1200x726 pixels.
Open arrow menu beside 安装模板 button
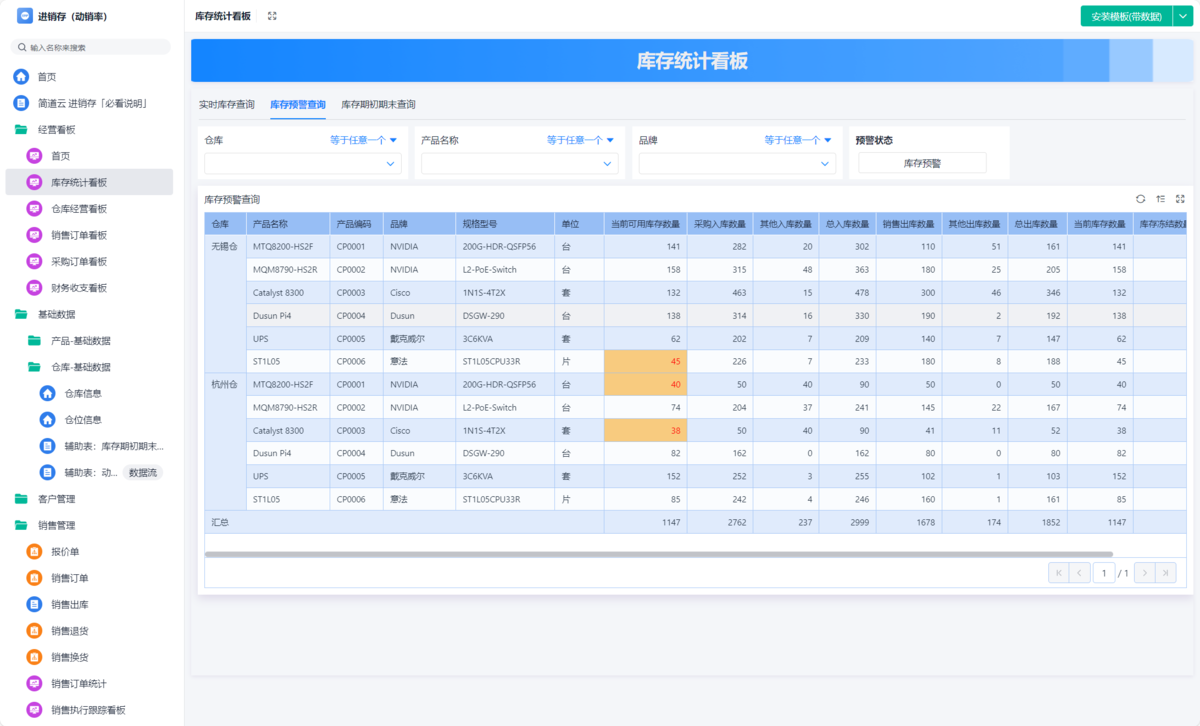click(x=1180, y=16)
